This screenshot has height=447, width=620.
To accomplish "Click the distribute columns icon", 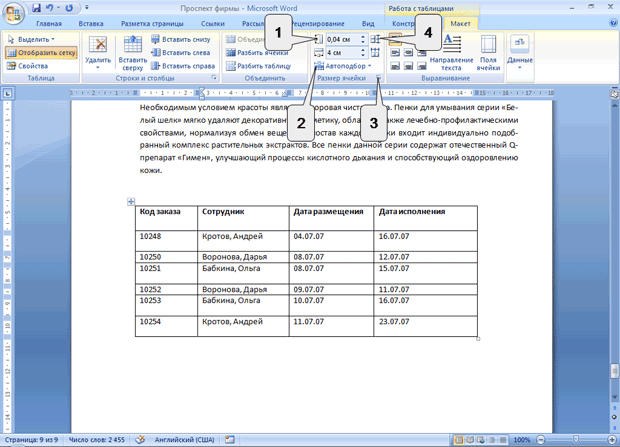I will (x=375, y=53).
